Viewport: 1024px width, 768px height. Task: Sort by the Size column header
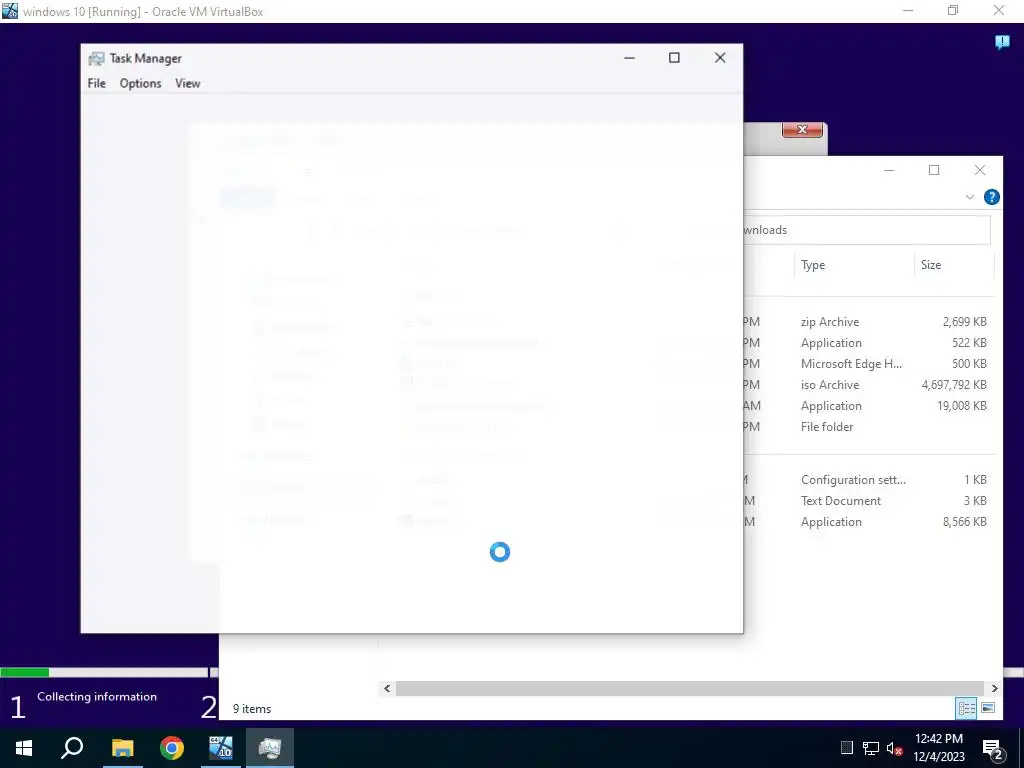954,264
